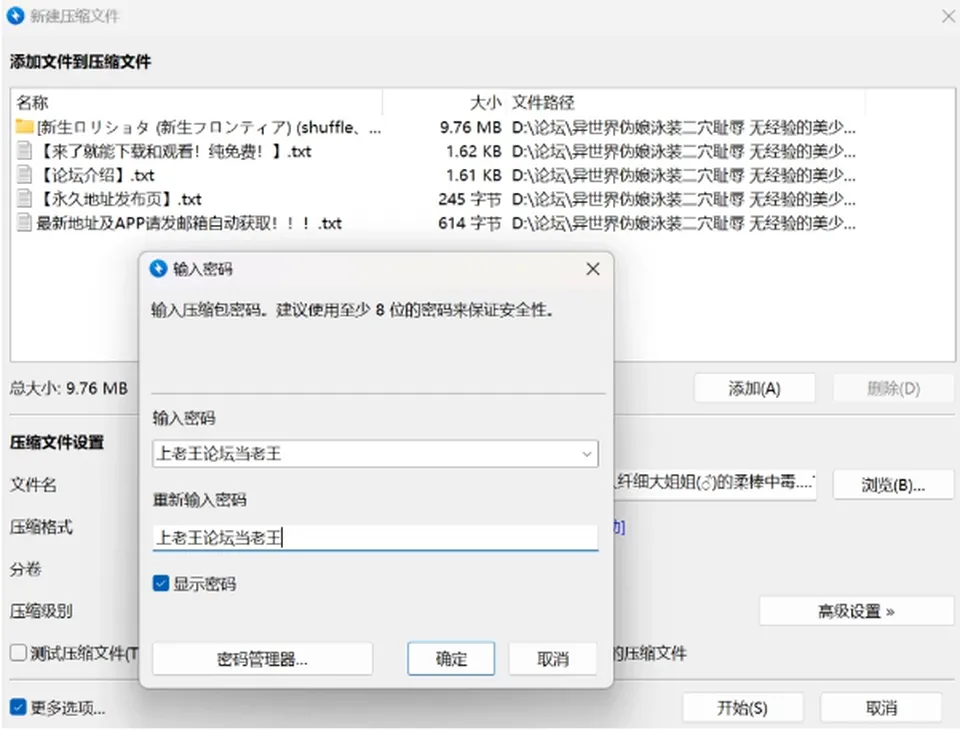
Task: Close the 输入密码 dialog with its X
Action: tap(593, 269)
